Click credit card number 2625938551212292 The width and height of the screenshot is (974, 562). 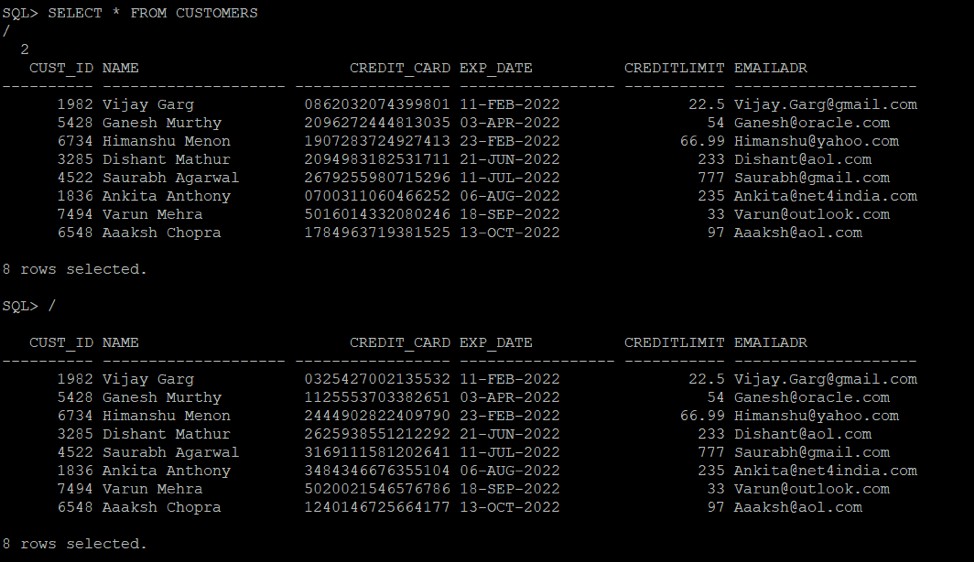coord(377,433)
